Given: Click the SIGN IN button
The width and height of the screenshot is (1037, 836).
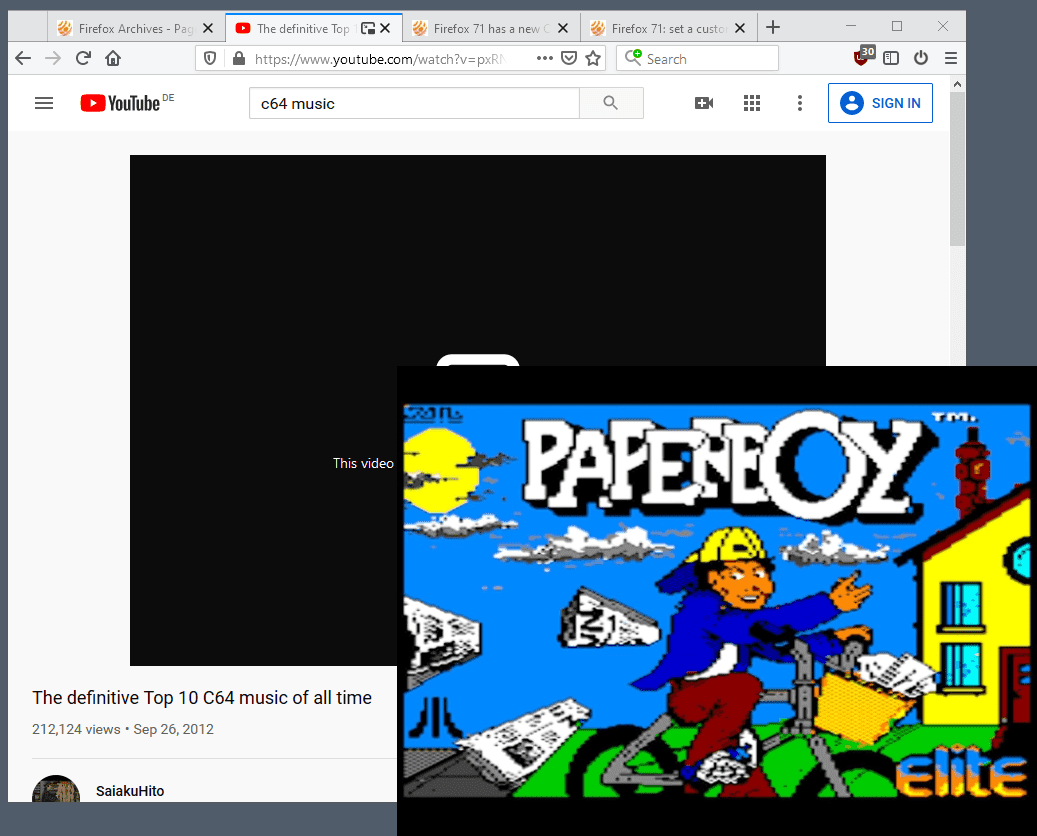Looking at the screenshot, I should pyautogui.click(x=880, y=103).
